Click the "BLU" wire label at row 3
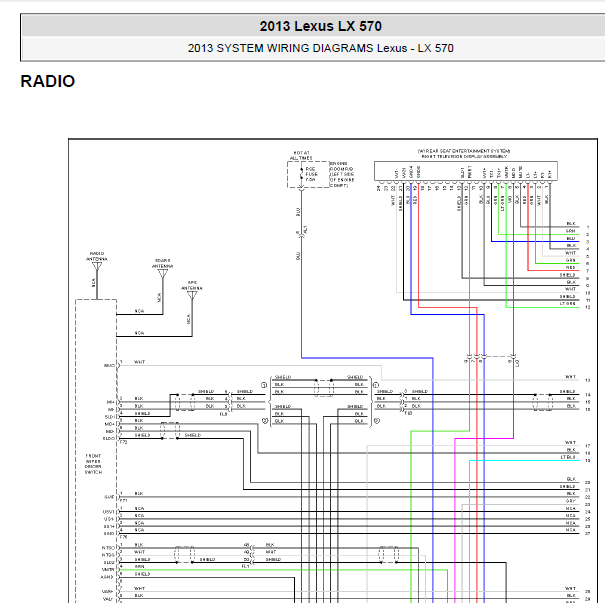605x603 pixels. coord(571,238)
